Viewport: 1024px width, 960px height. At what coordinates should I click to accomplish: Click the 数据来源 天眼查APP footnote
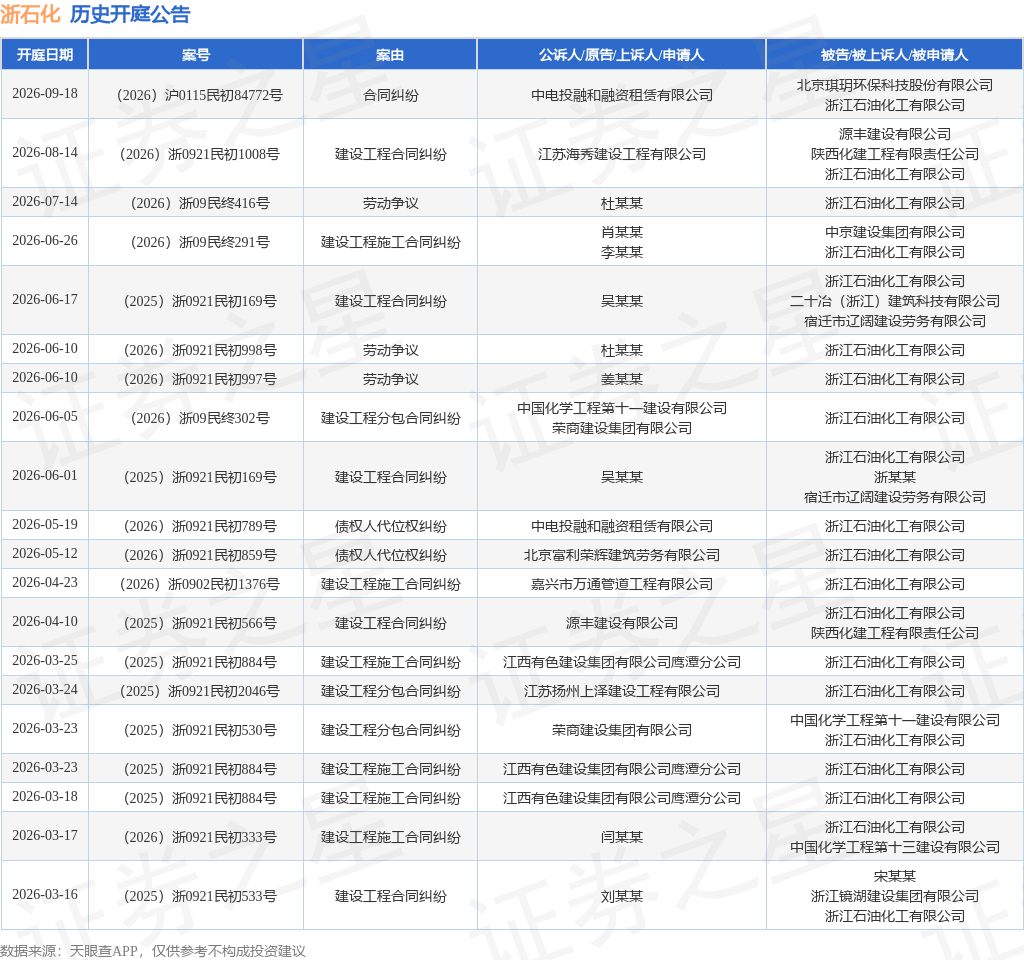pos(153,951)
